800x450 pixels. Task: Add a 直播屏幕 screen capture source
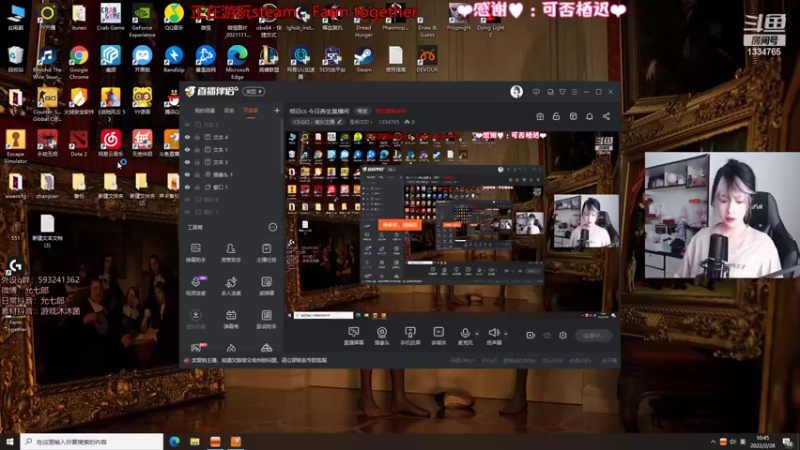(x=354, y=336)
